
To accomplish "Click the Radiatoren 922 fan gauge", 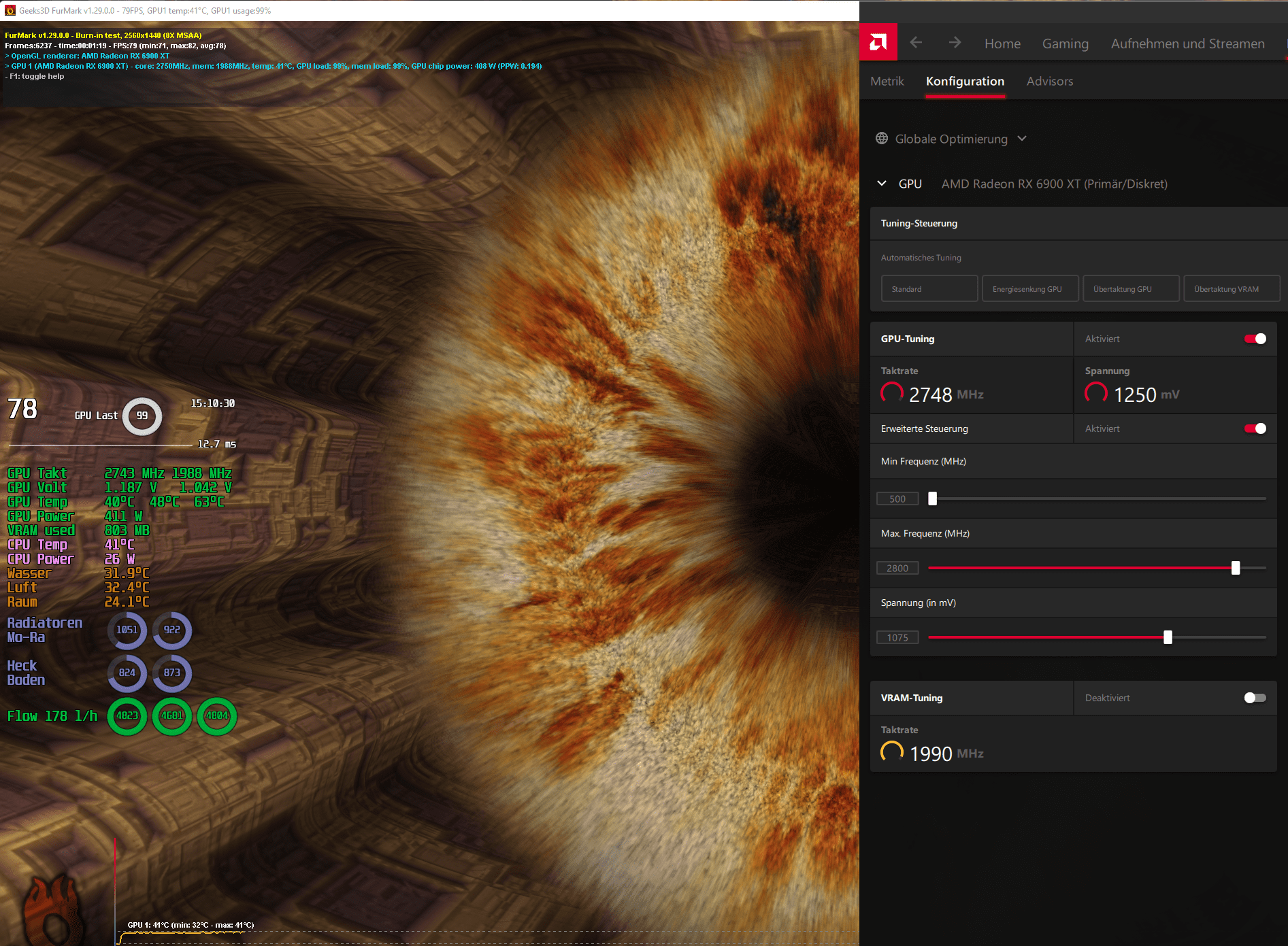I will (172, 630).
